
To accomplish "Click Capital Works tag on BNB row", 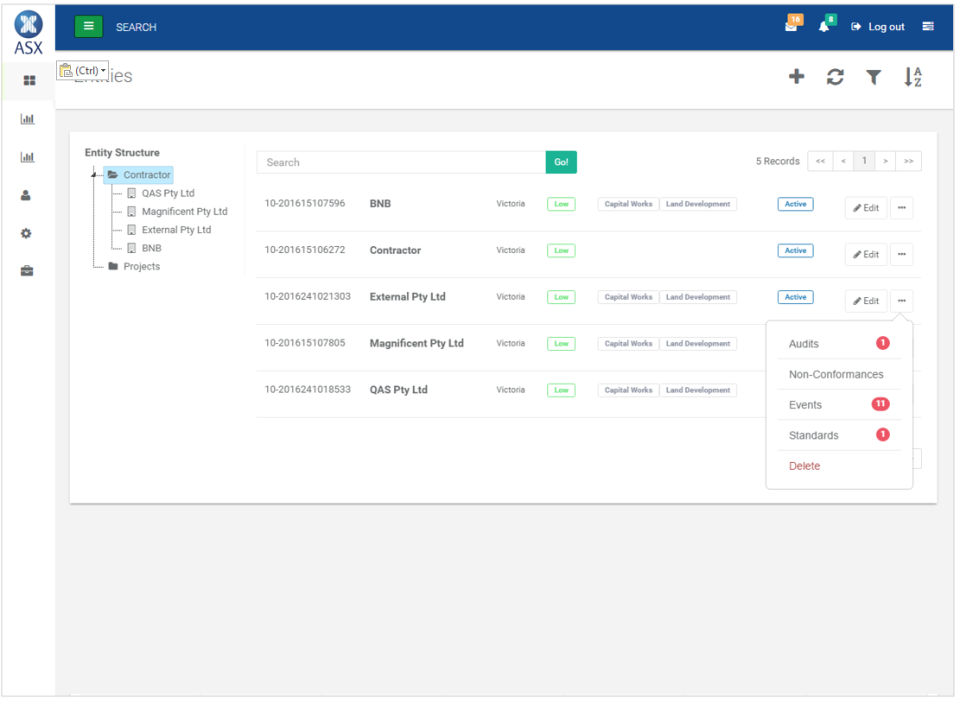I will click(628, 204).
